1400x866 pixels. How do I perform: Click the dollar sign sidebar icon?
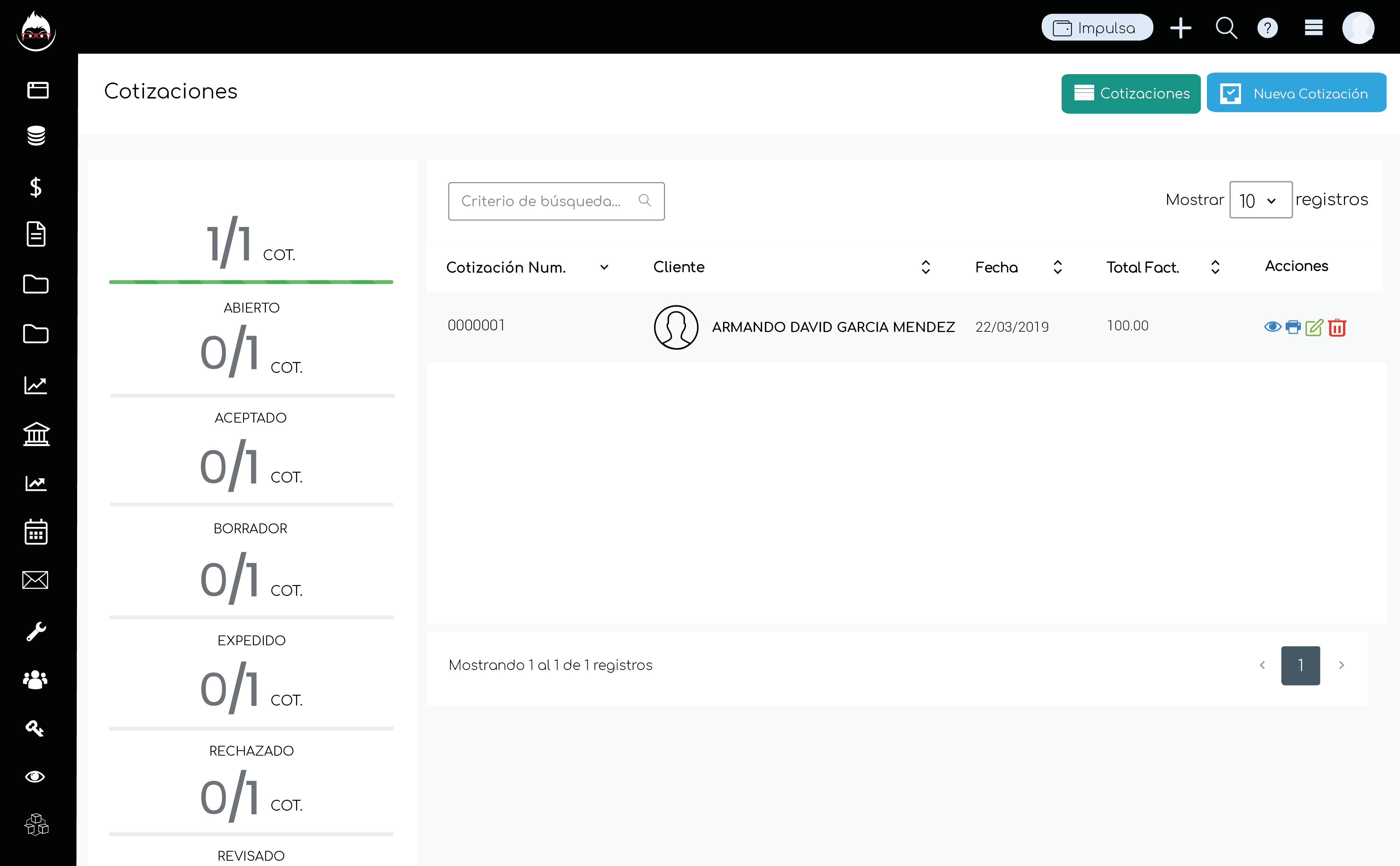[x=36, y=187]
